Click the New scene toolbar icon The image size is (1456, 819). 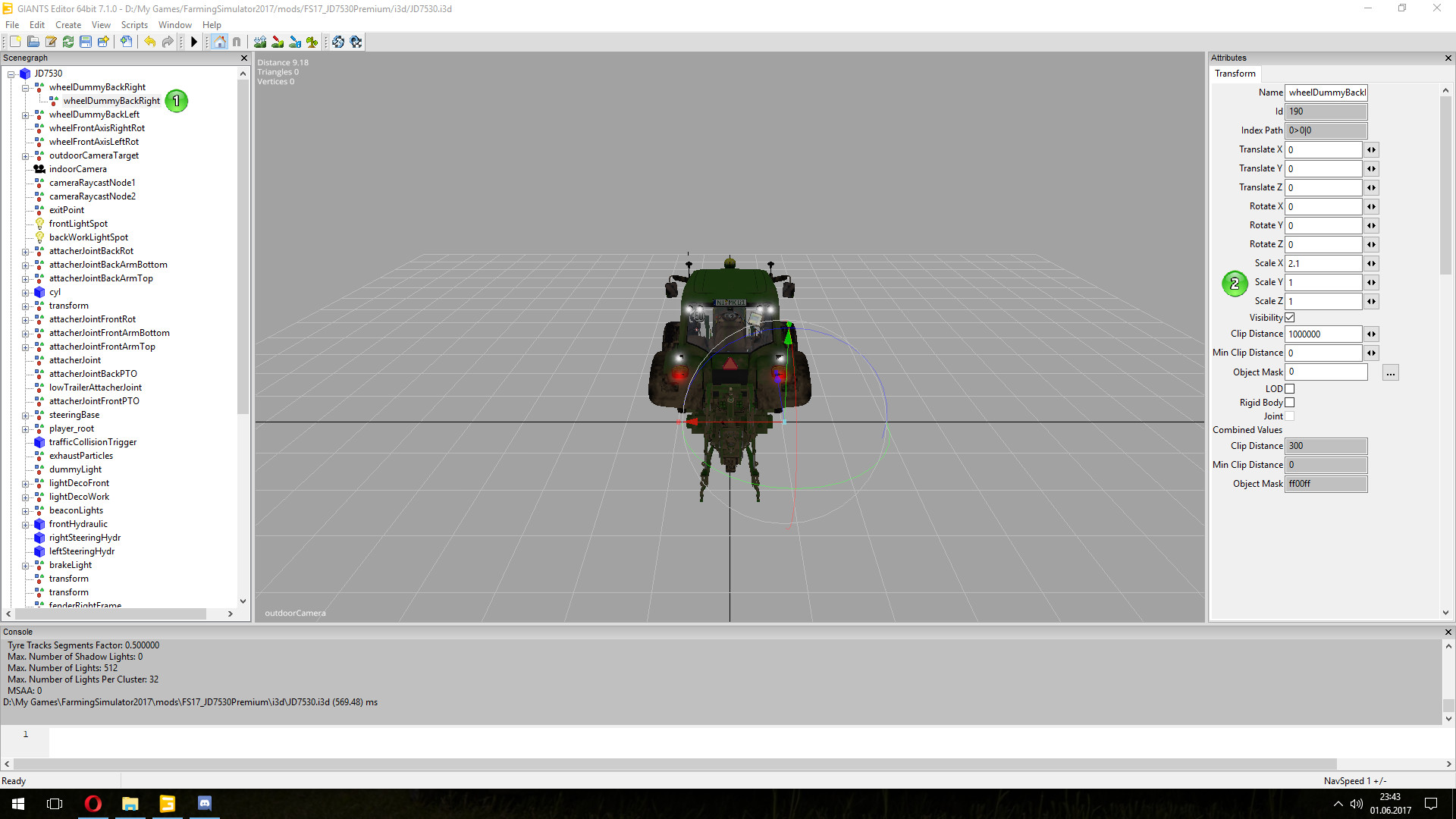[x=15, y=42]
